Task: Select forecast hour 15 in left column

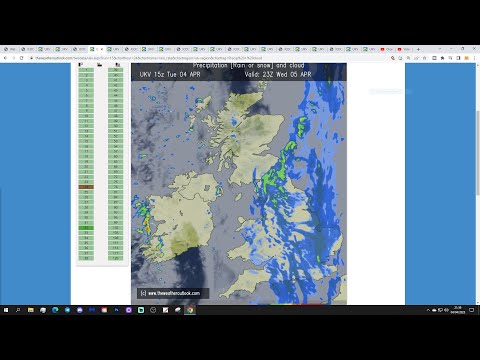Action: 86,141
